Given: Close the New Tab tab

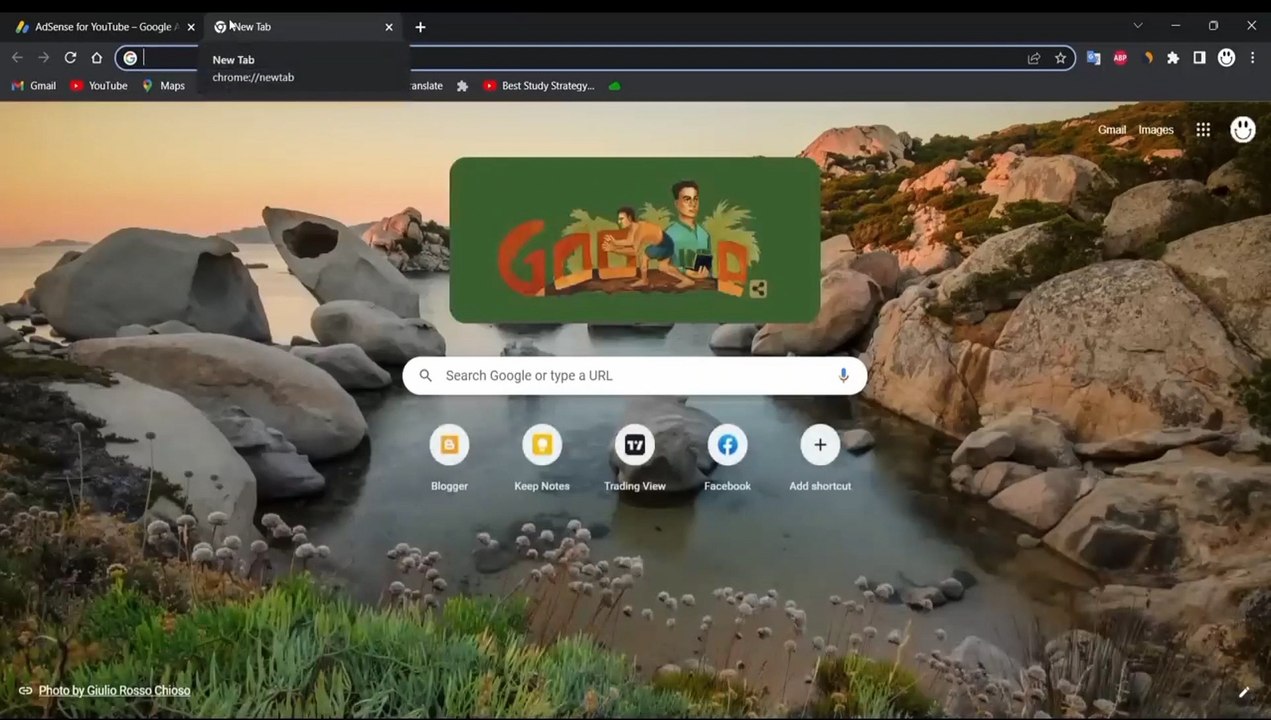Looking at the screenshot, I should [389, 27].
